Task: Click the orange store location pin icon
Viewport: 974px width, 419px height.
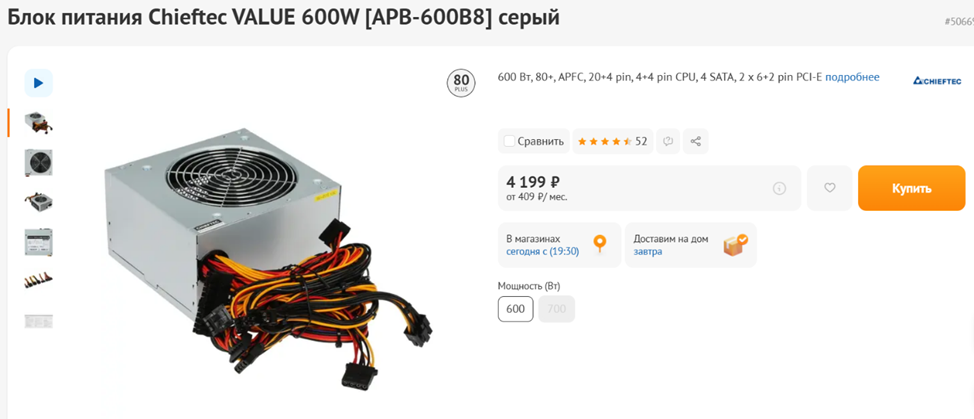Action: point(599,244)
